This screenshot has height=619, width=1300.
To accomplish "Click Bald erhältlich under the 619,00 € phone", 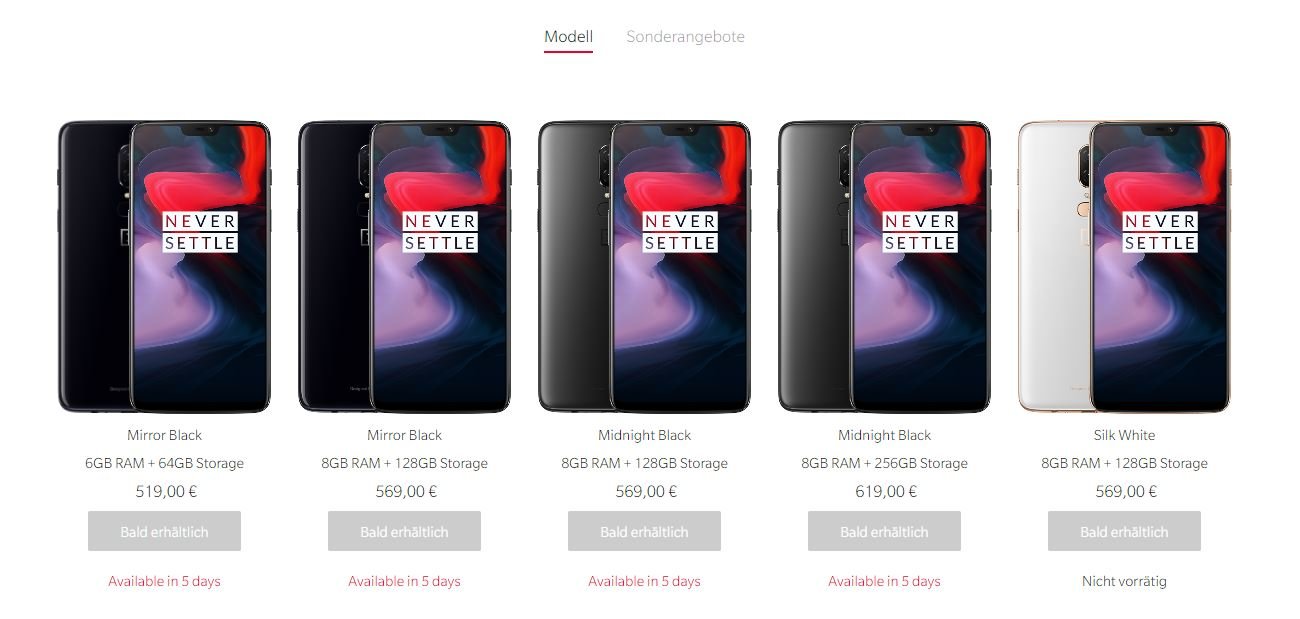I will pyautogui.click(x=884, y=531).
